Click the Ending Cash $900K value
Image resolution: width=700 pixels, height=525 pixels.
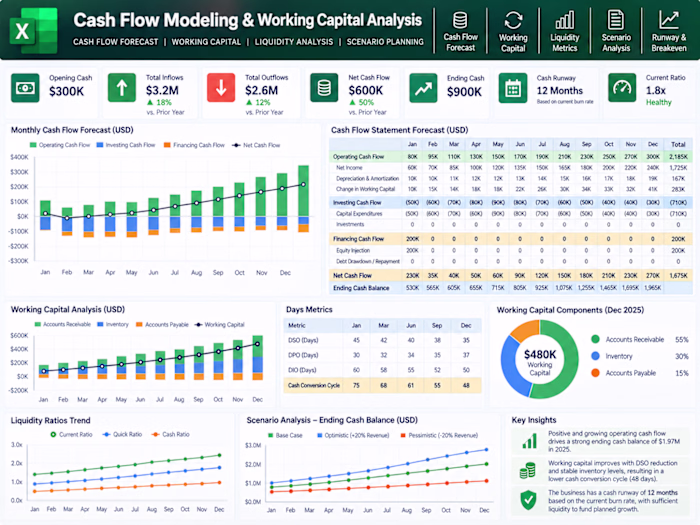[464, 92]
